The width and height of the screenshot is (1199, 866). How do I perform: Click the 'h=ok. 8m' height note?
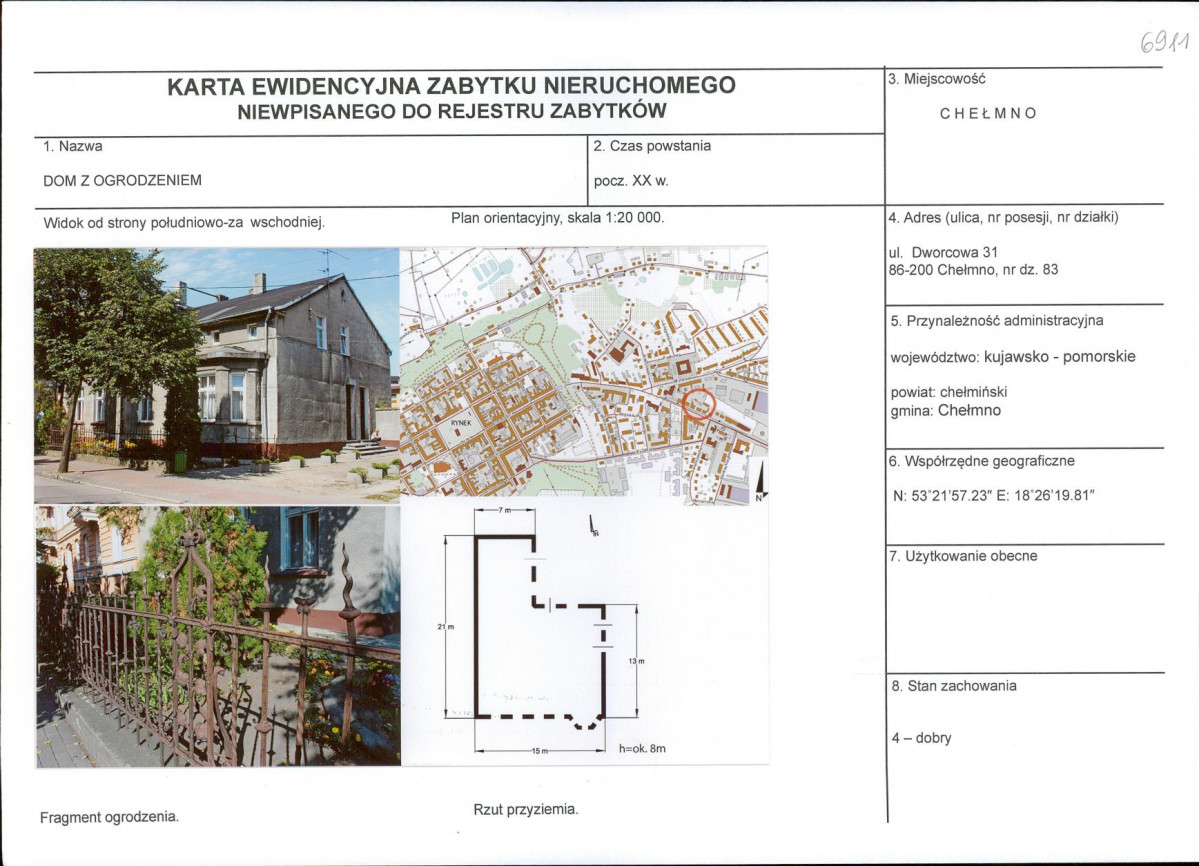pos(642,749)
